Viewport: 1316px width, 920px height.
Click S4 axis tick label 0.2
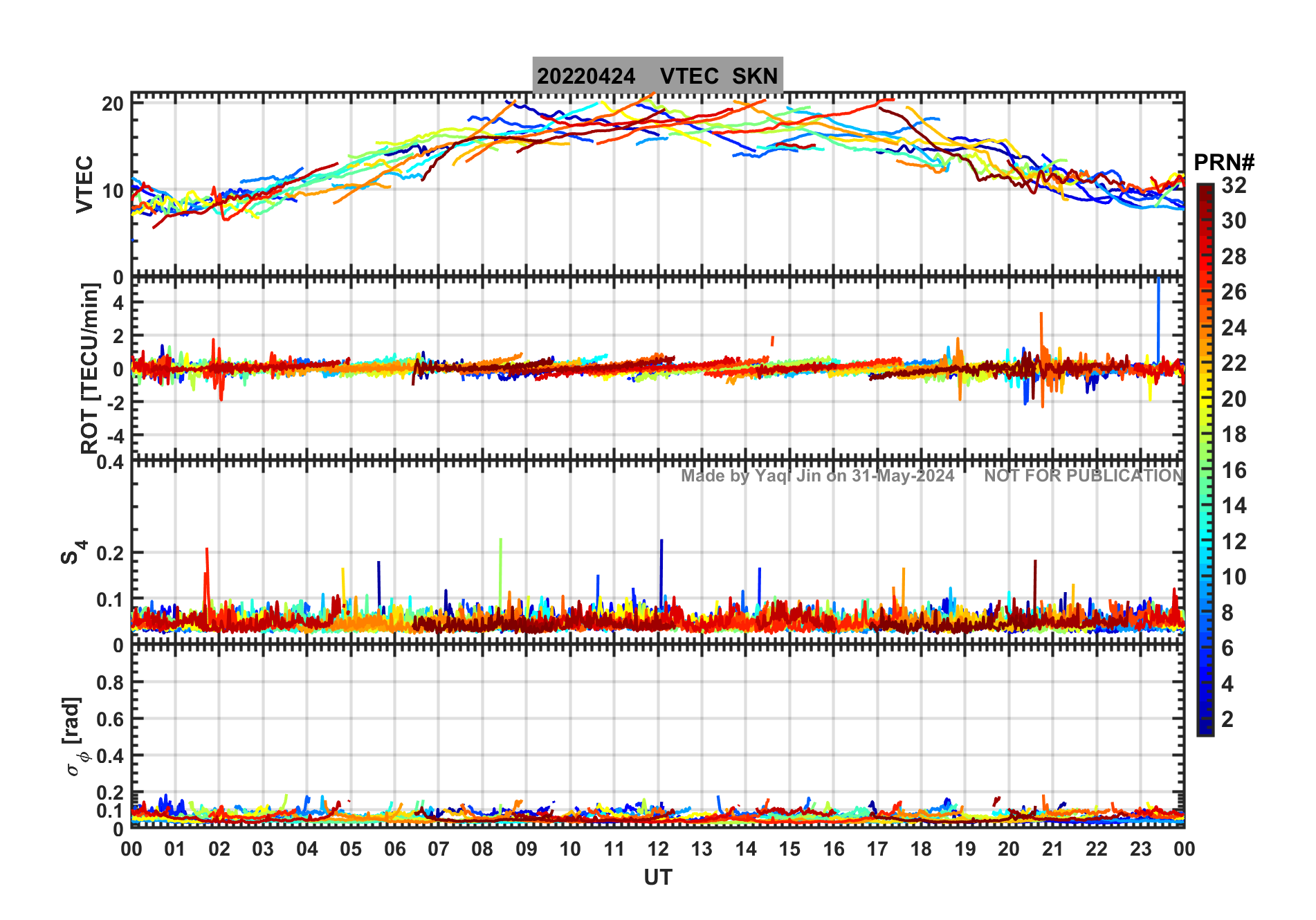point(111,553)
